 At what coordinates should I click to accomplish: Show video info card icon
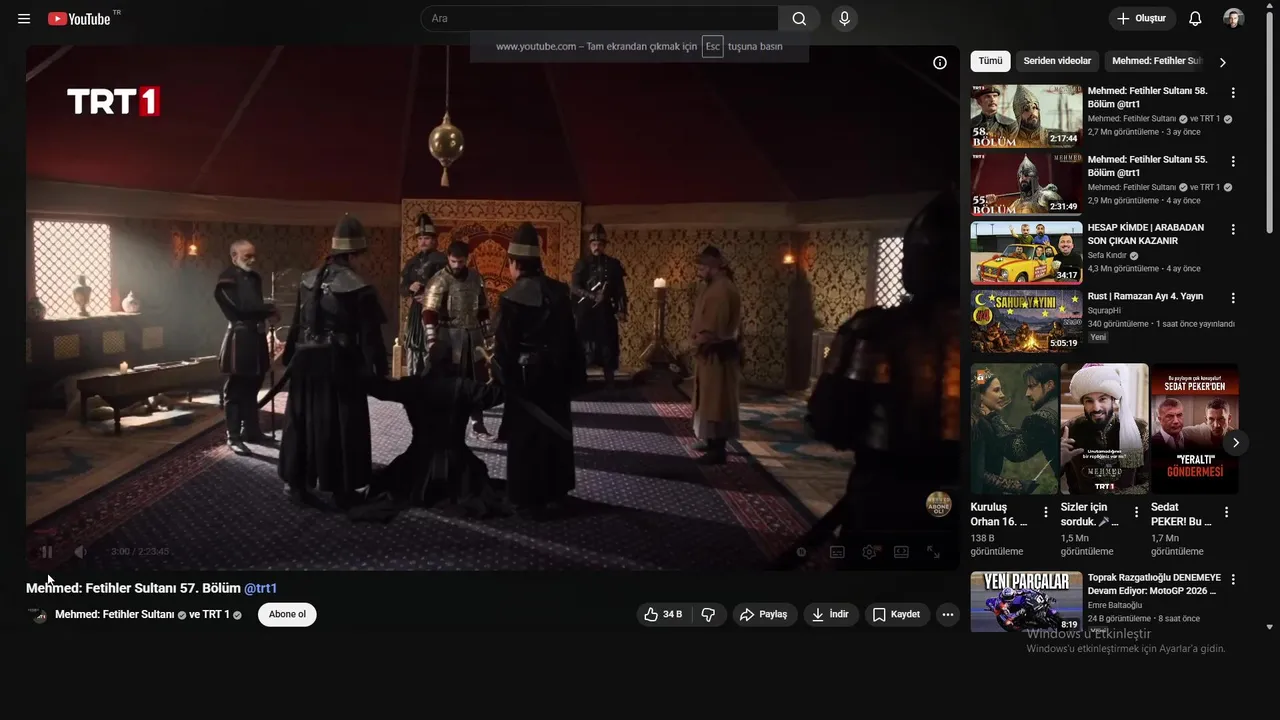(940, 63)
